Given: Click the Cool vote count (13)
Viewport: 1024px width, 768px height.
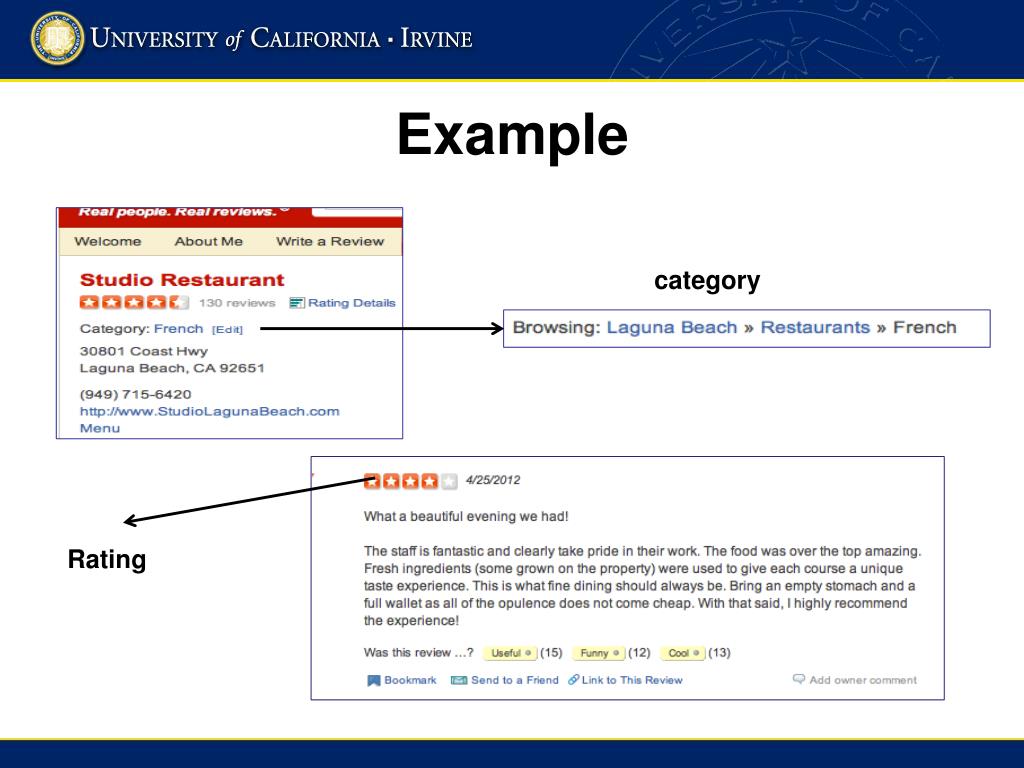Looking at the screenshot, I should click(720, 653).
